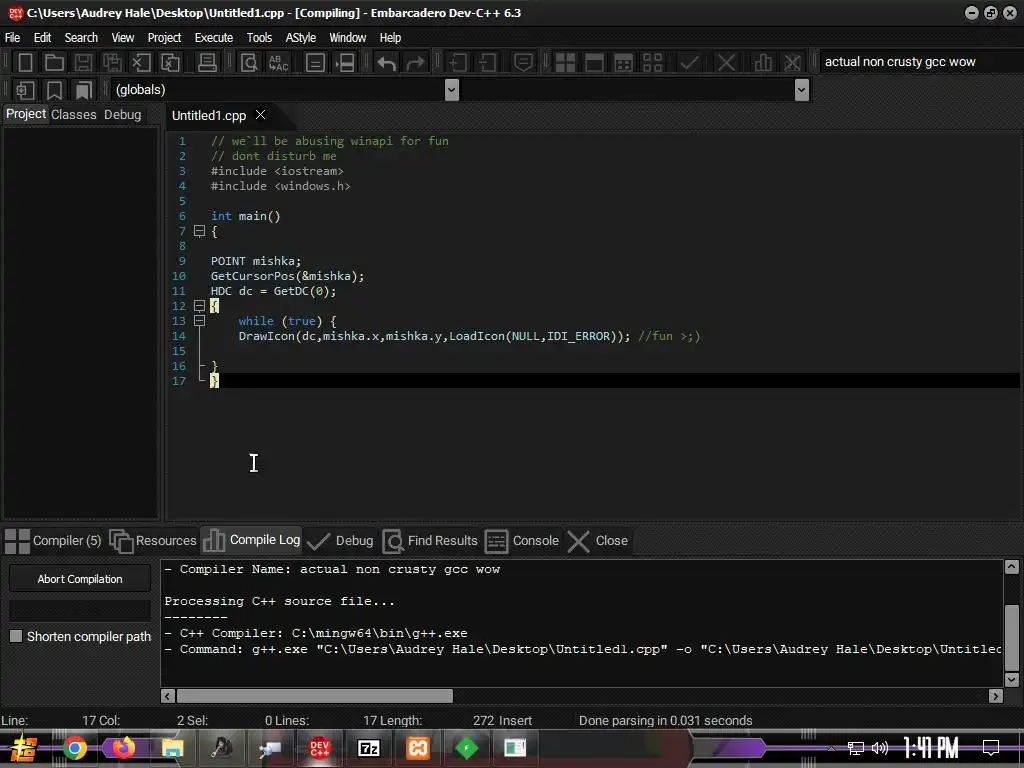Click the Abort Compilation button
1024x768 pixels.
tap(80, 579)
